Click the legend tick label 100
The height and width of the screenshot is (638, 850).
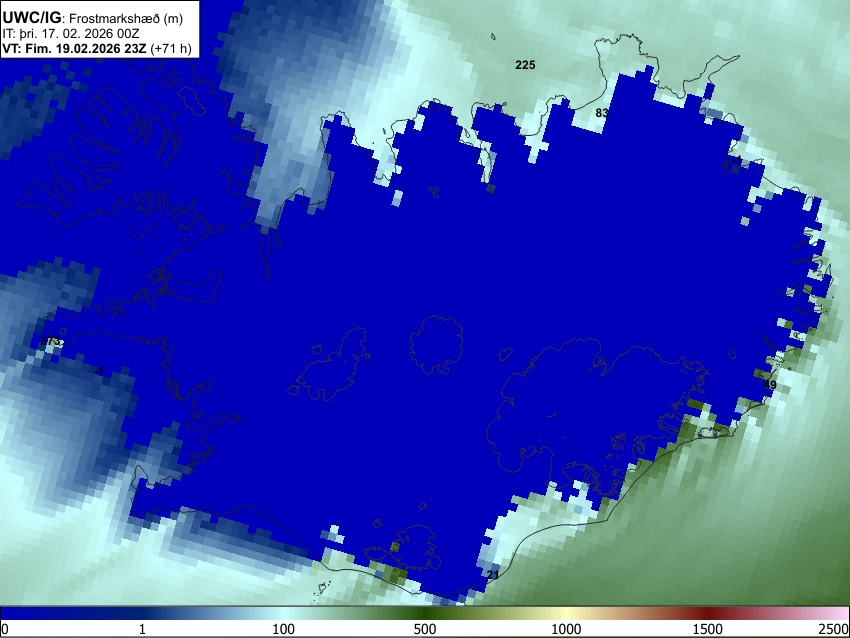(283, 629)
